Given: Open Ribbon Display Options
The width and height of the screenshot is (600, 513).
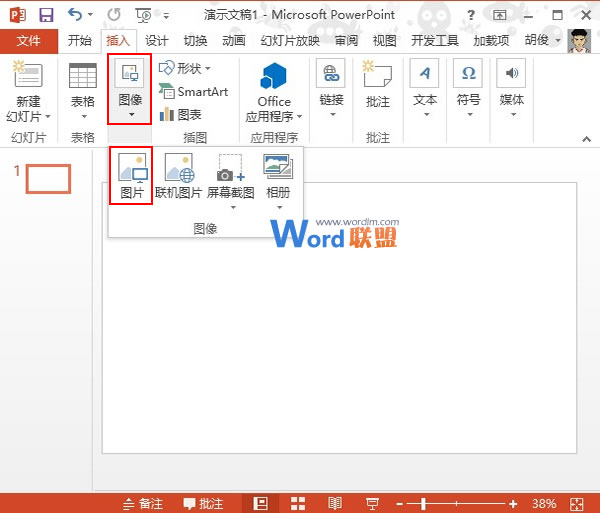Looking at the screenshot, I should coord(500,15).
